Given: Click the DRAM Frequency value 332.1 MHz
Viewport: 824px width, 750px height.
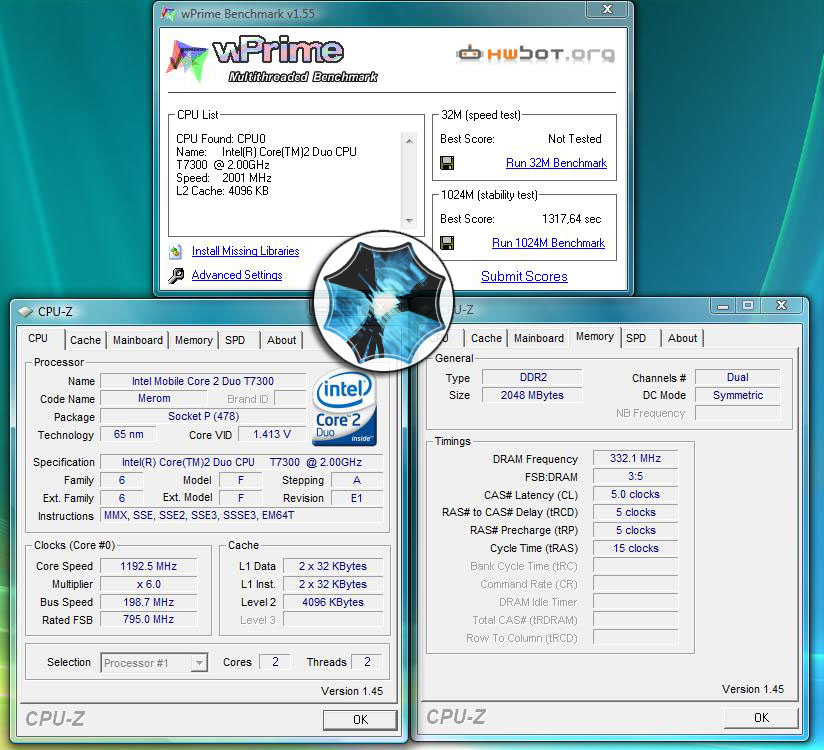Looking at the screenshot, I should pos(635,458).
